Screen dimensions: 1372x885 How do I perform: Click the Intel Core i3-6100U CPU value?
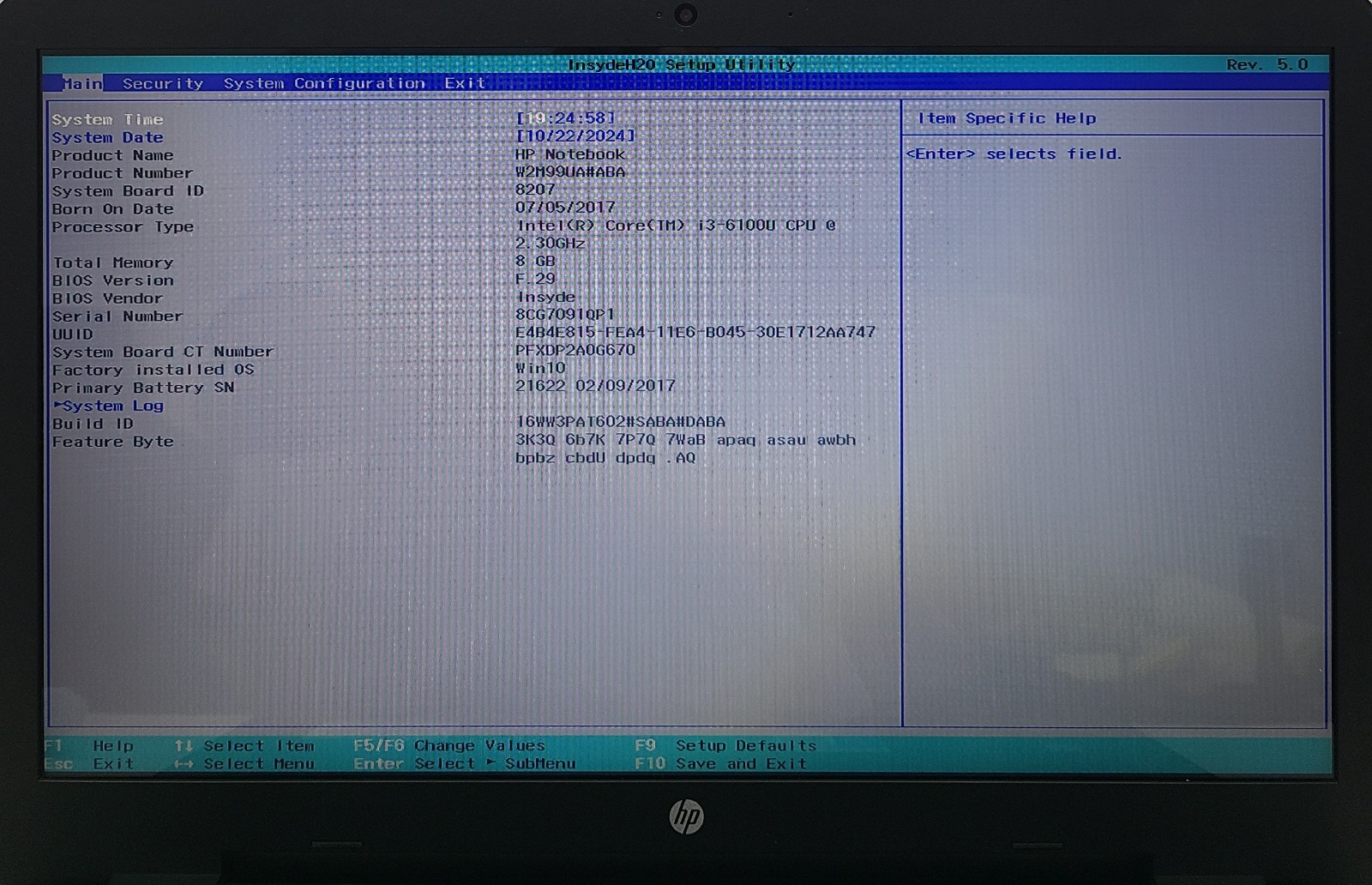tap(676, 226)
